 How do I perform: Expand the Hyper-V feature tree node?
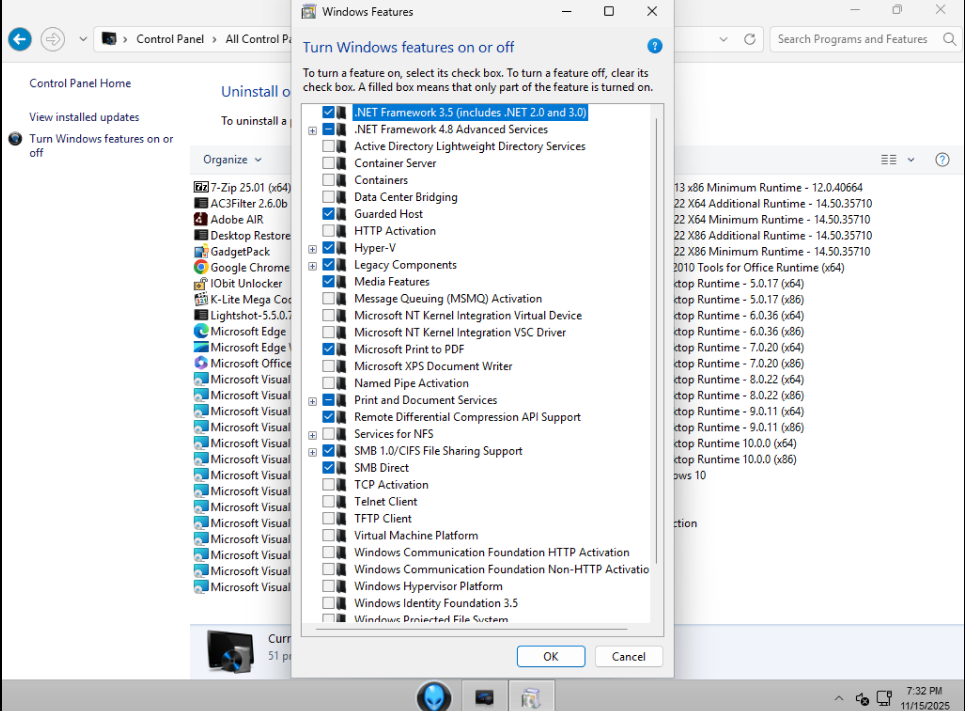(313, 249)
